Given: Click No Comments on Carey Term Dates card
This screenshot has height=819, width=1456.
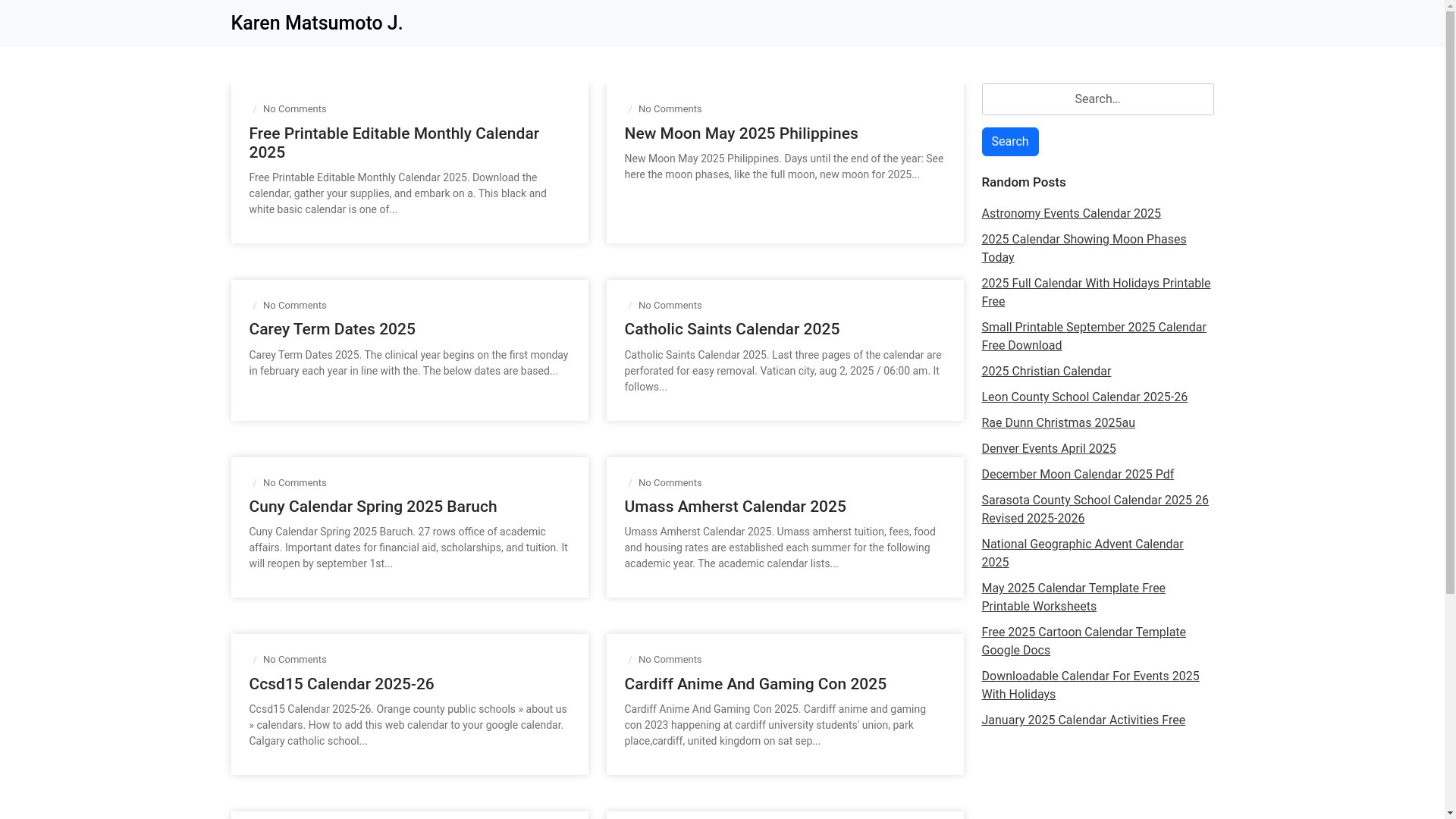Looking at the screenshot, I should [x=294, y=306].
